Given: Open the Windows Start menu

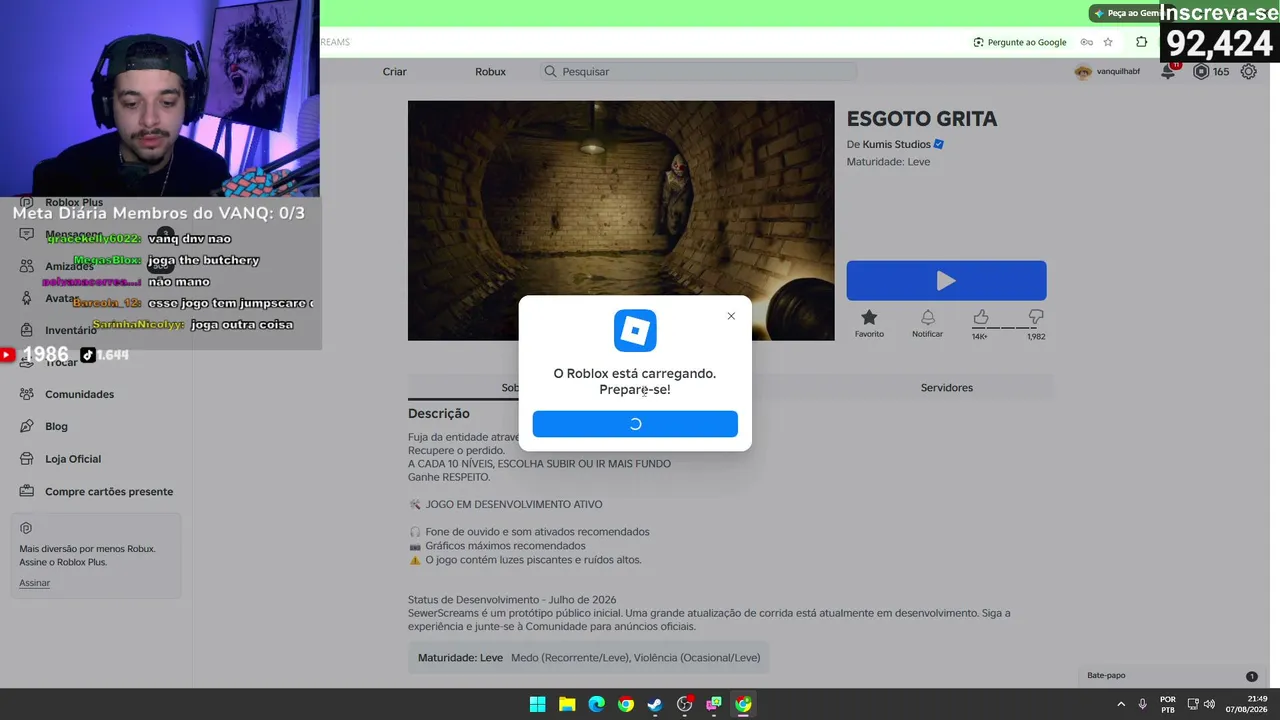Looking at the screenshot, I should [537, 704].
